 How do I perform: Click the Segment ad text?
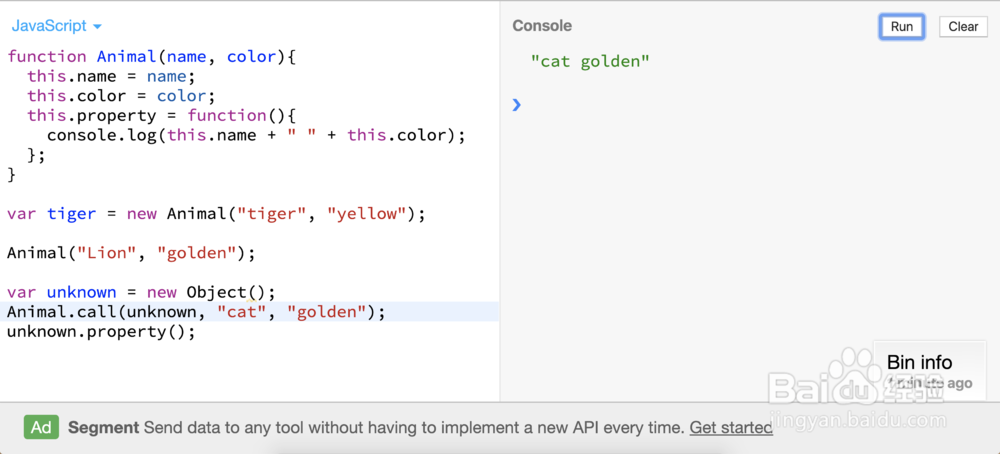103,427
